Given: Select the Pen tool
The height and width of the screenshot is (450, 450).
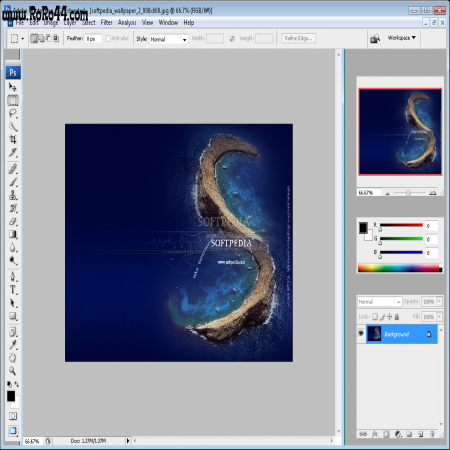Looking at the screenshot, I should pos(13,277).
